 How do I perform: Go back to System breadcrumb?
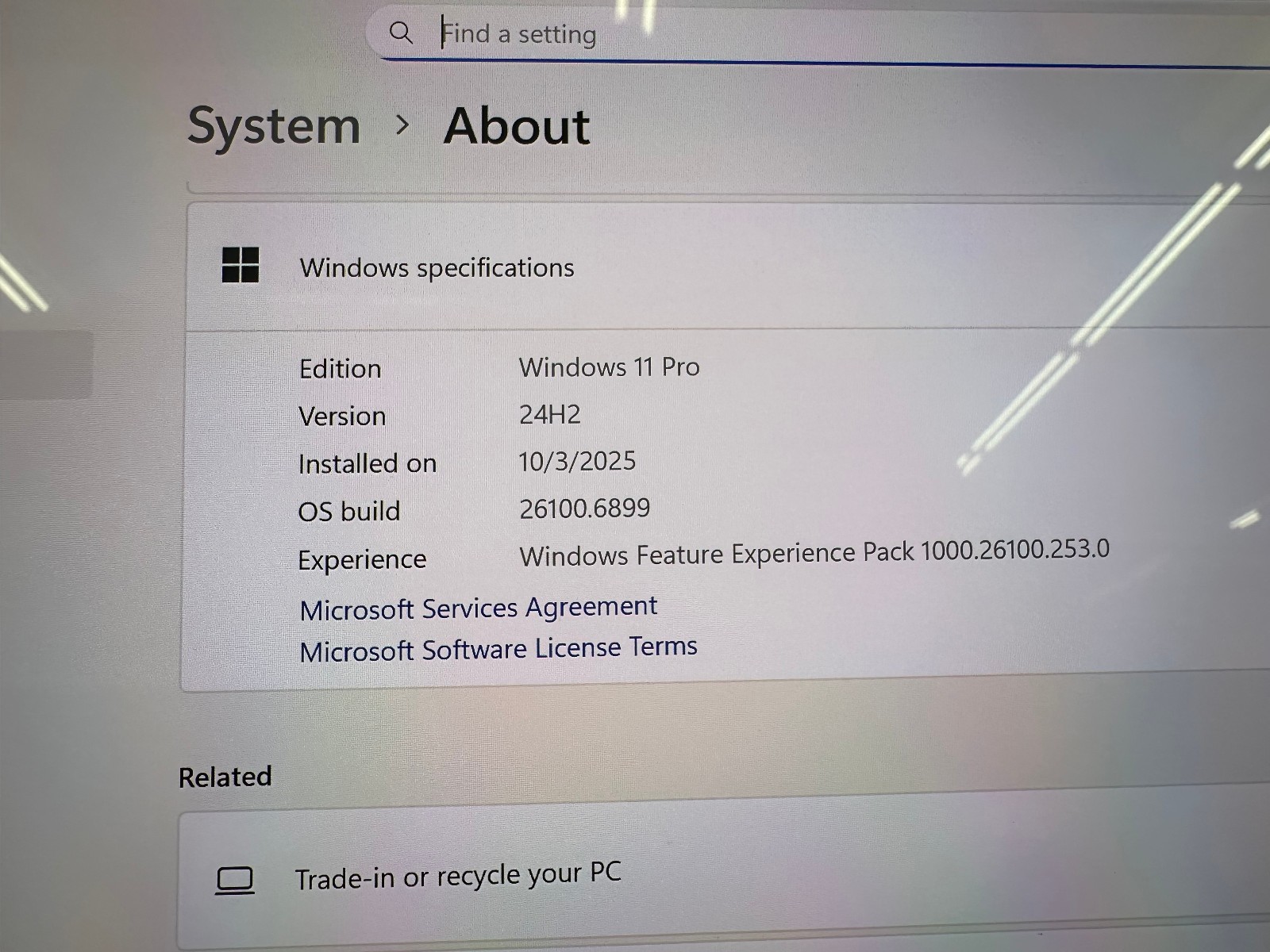[x=274, y=126]
